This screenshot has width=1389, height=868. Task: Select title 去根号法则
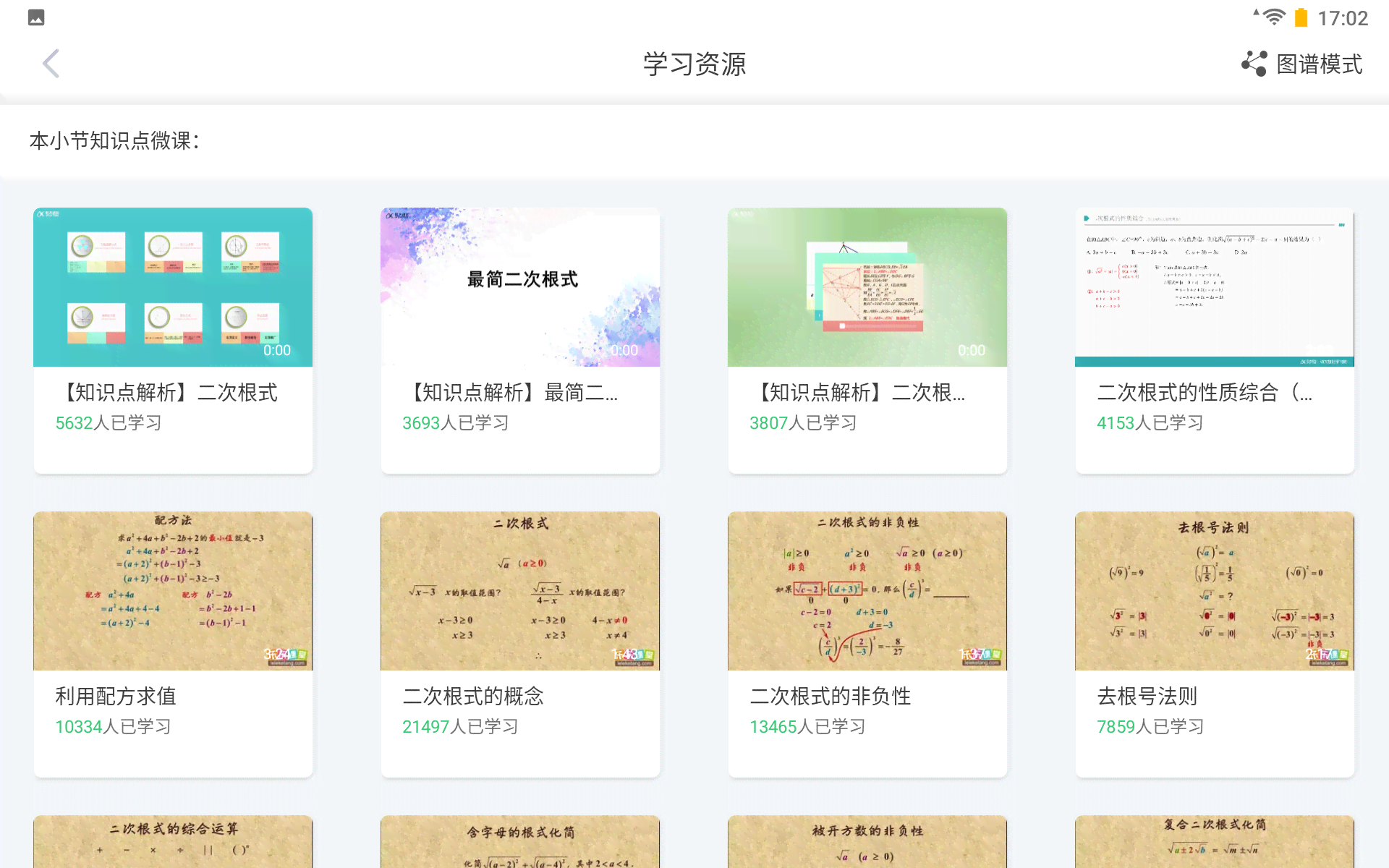point(1147,697)
